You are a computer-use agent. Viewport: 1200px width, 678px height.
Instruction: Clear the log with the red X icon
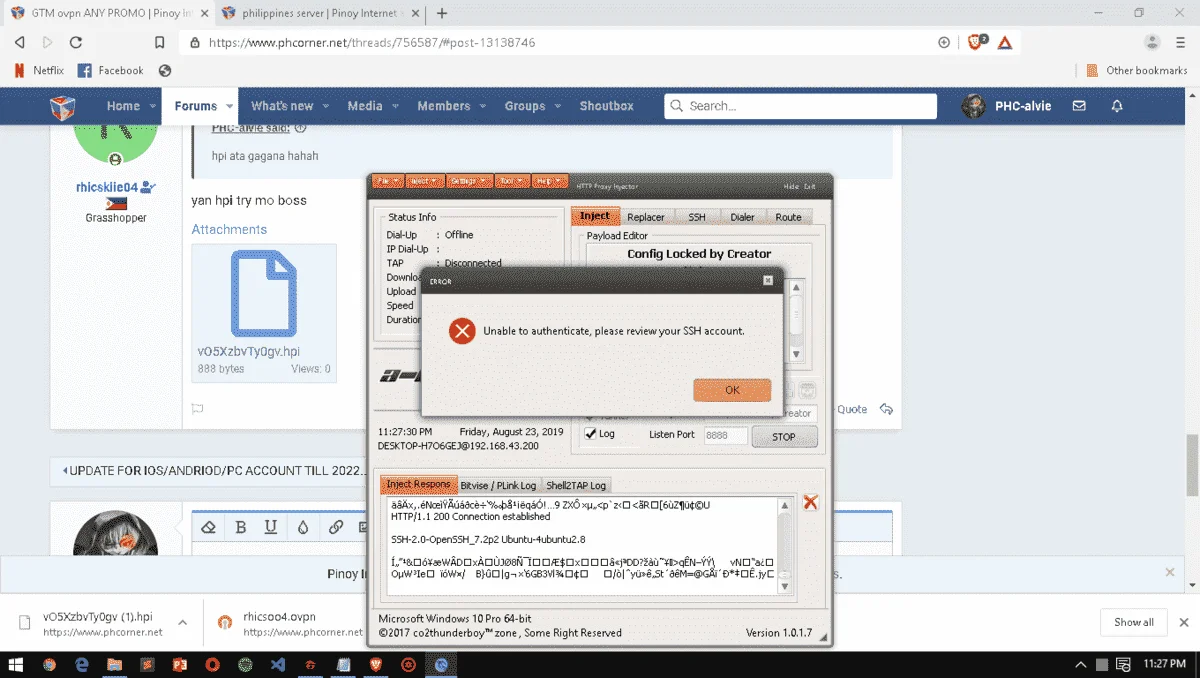coord(810,503)
